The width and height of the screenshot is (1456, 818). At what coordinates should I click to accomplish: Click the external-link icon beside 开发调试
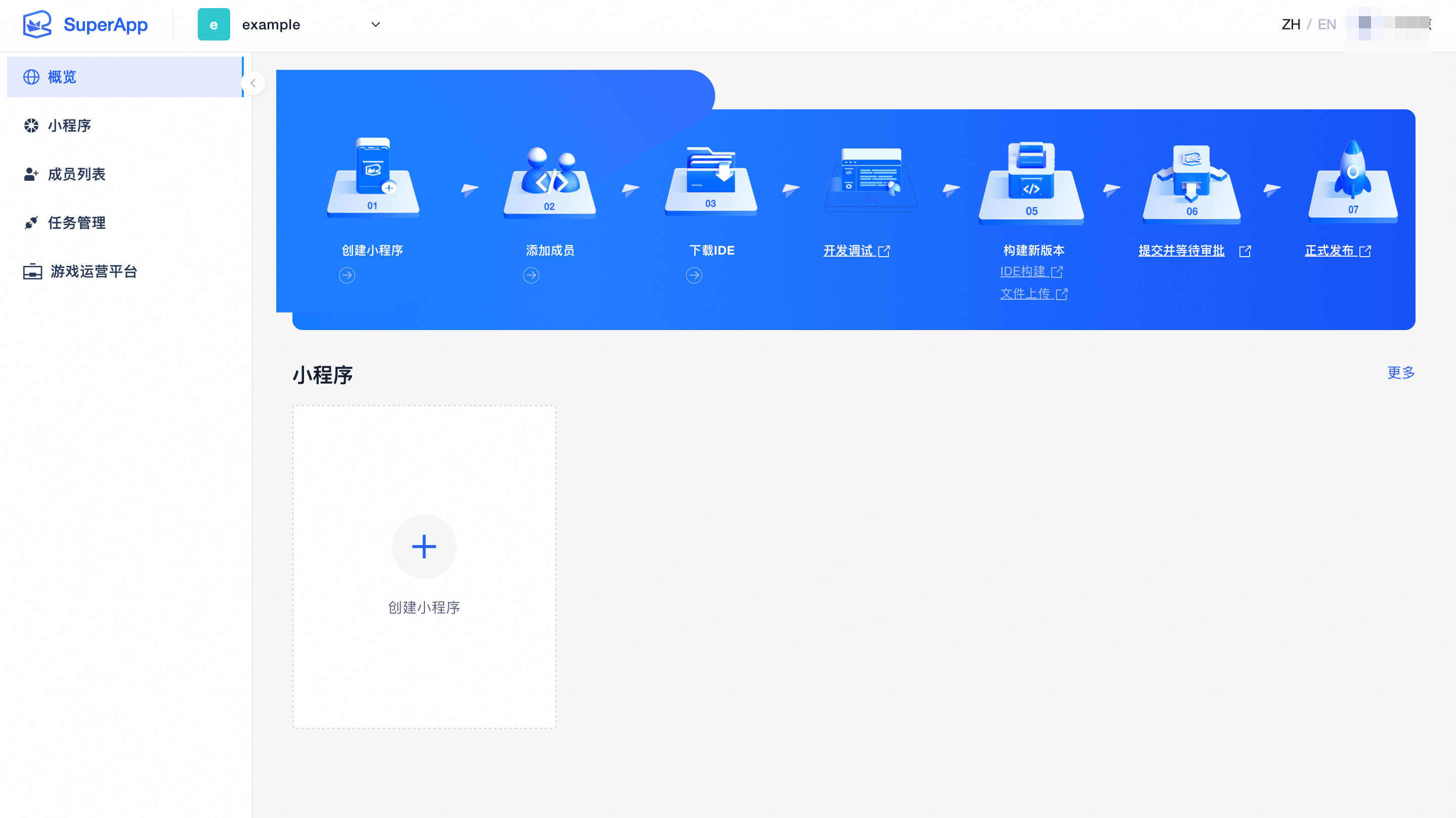(x=884, y=251)
